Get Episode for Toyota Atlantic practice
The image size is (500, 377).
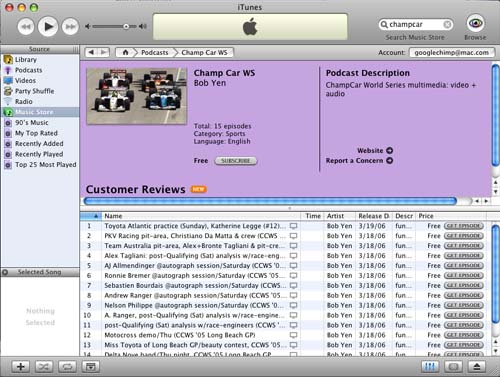[x=464, y=226]
